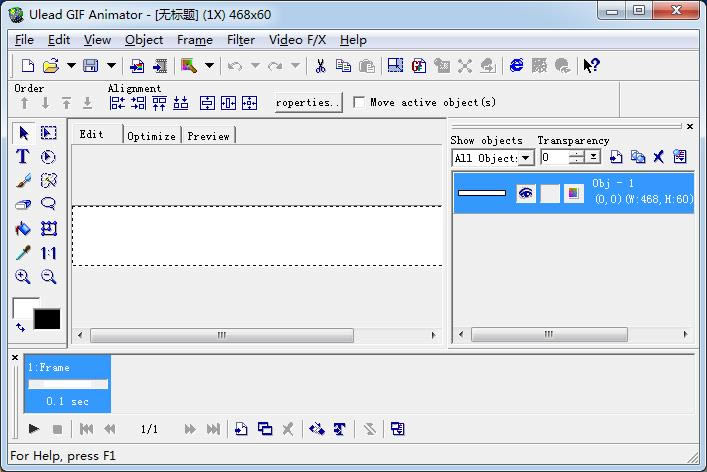707x472 pixels.
Task: Click the Properties button
Action: [308, 102]
